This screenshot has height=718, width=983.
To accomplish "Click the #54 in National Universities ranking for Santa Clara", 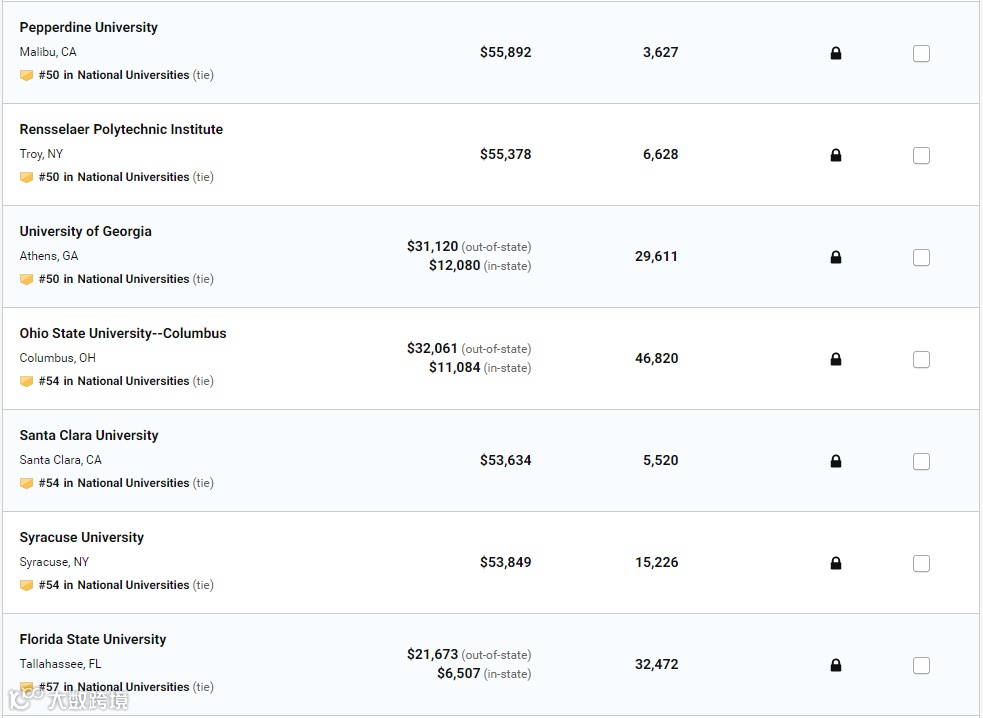I will pyautogui.click(x=114, y=483).
